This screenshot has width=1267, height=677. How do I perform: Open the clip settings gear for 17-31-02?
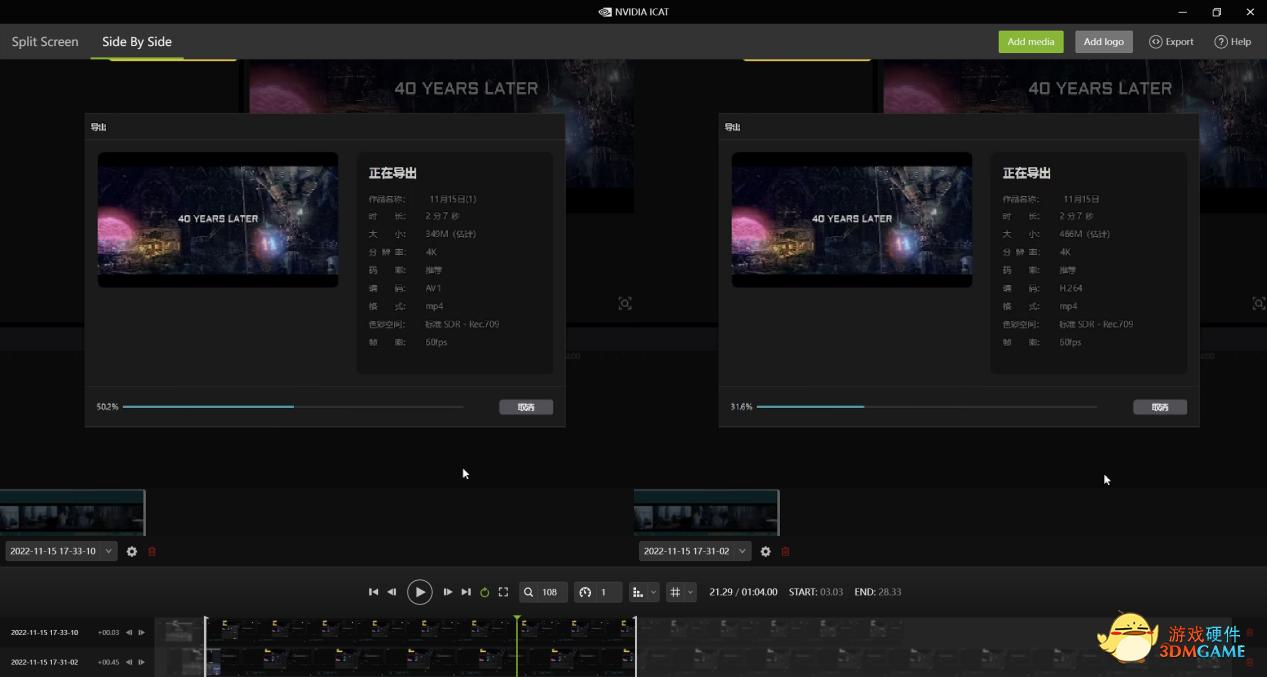(765, 551)
